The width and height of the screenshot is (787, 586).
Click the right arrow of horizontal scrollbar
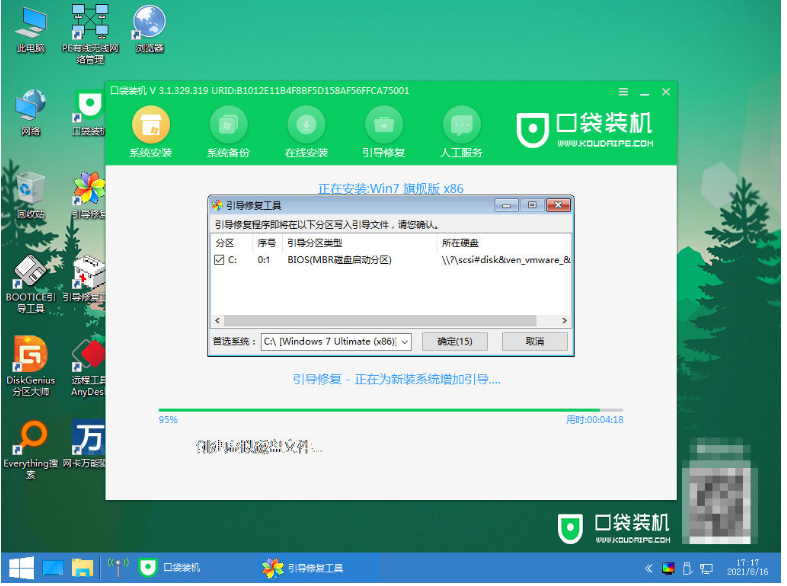tap(565, 321)
